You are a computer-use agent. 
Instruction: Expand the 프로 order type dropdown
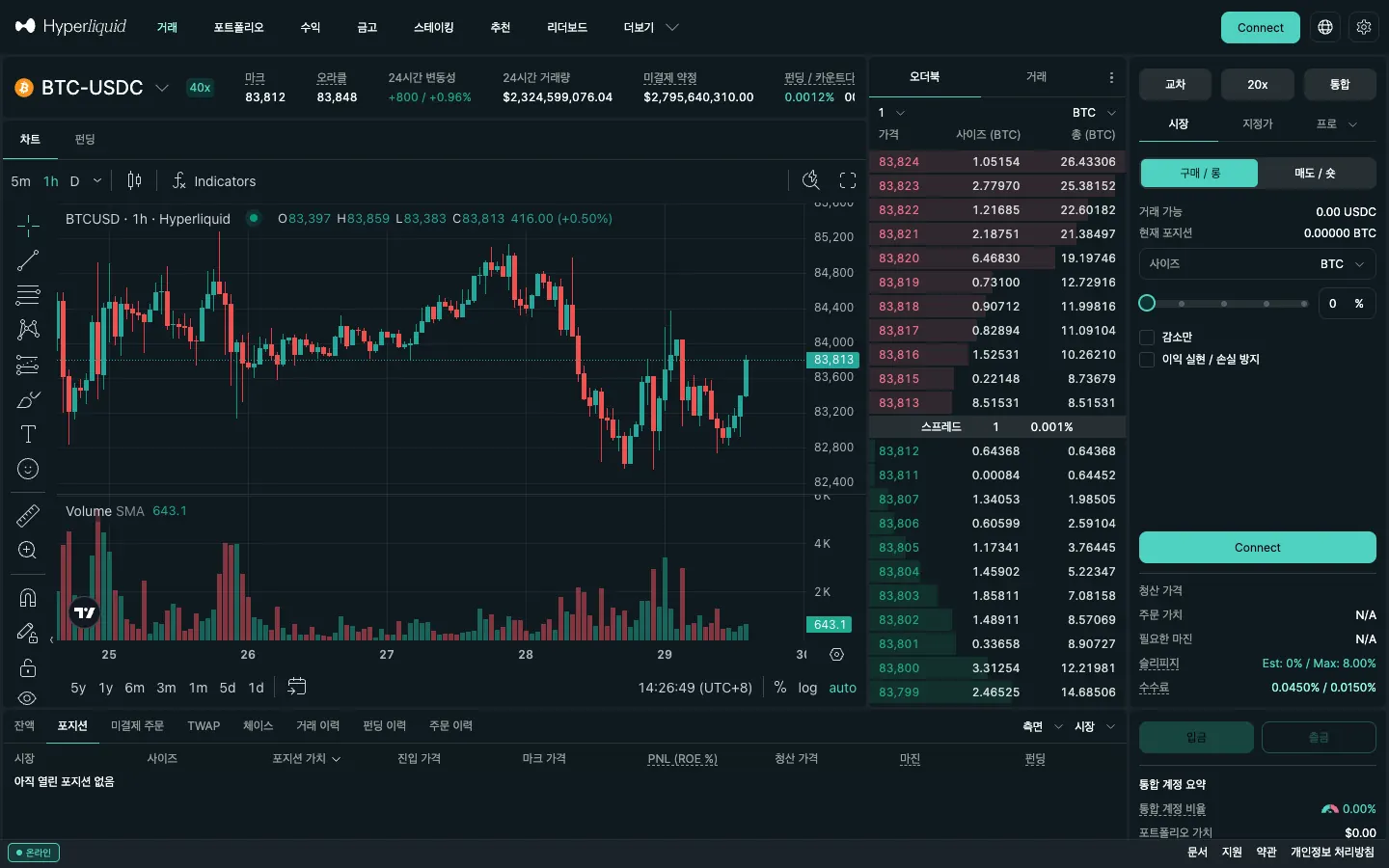[1337, 123]
